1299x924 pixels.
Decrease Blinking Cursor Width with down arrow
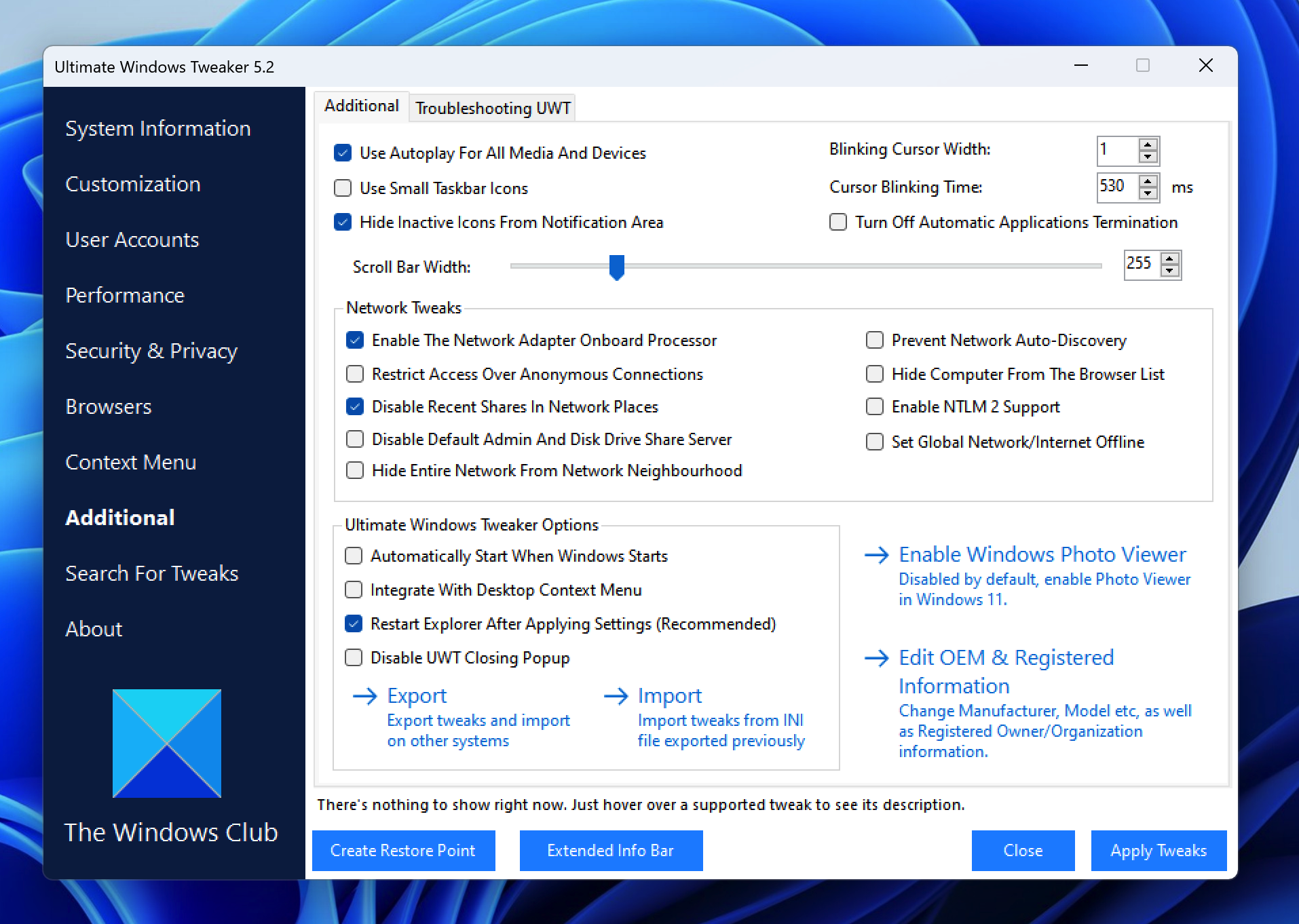1148,157
